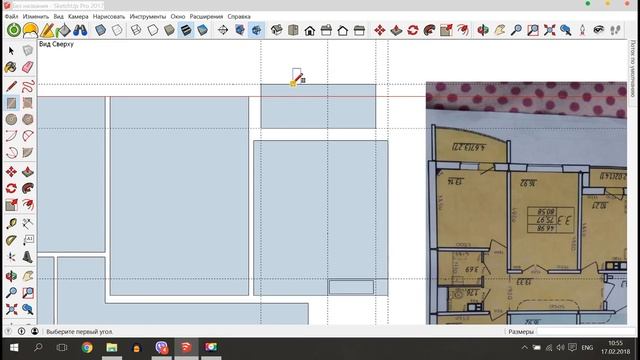The height and width of the screenshot is (360, 640).
Task: Choose the Dimension tool
Action: click(28, 224)
